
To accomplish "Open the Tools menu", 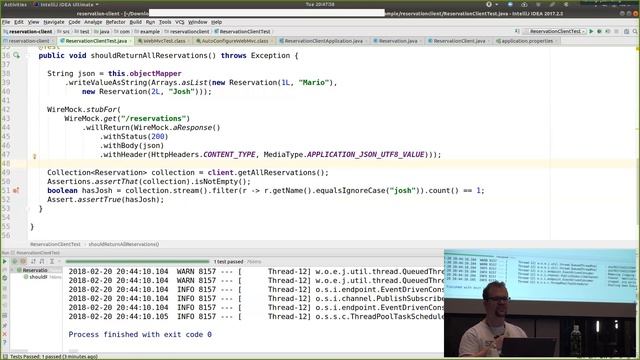I will (165, 22).
